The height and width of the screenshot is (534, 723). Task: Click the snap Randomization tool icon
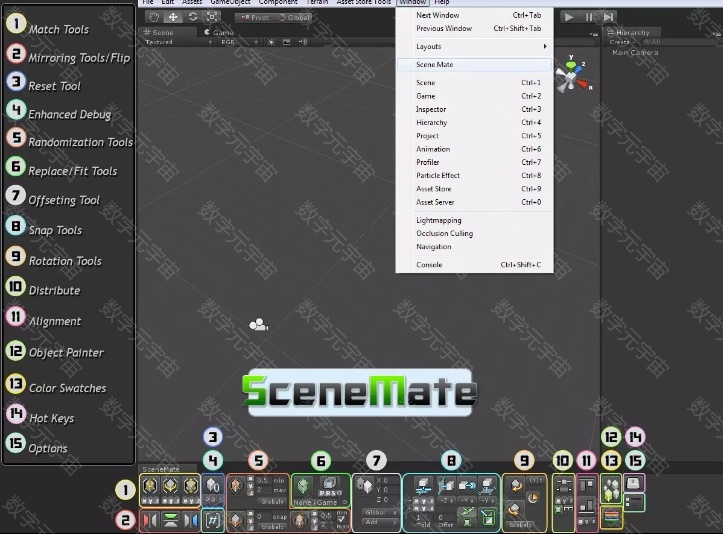tap(236, 520)
